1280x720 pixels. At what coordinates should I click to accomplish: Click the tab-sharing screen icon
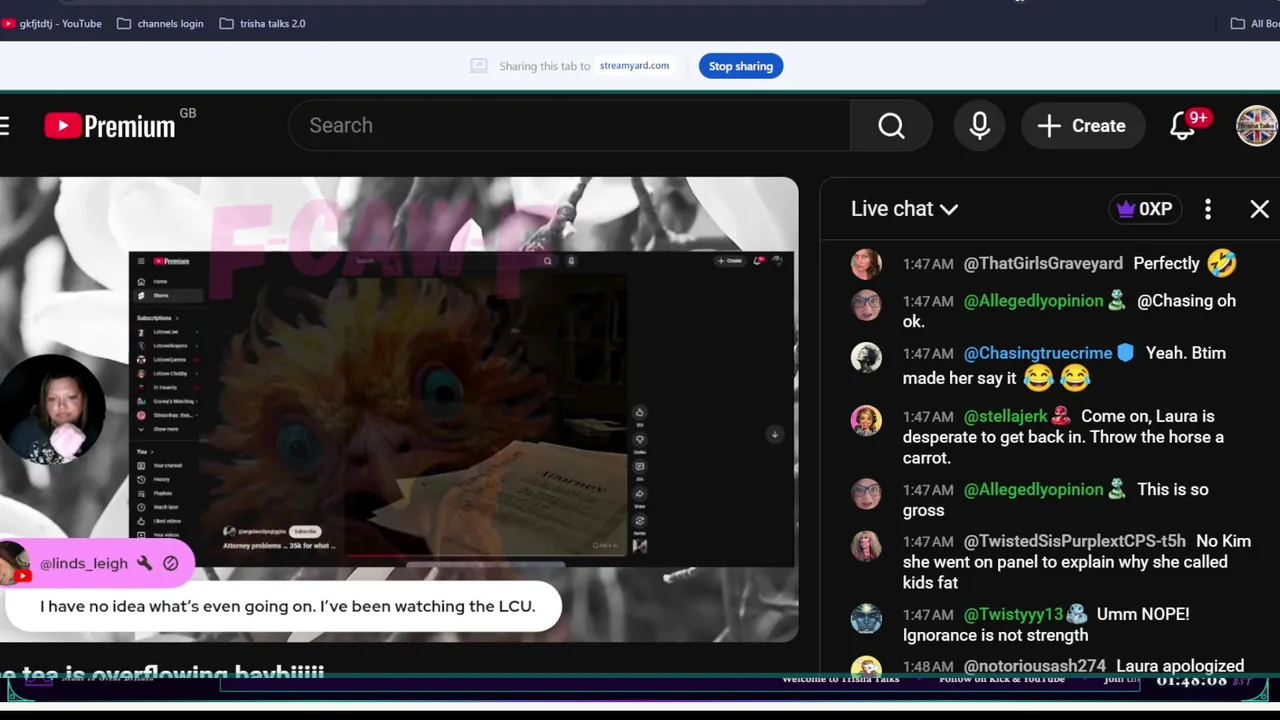click(479, 66)
